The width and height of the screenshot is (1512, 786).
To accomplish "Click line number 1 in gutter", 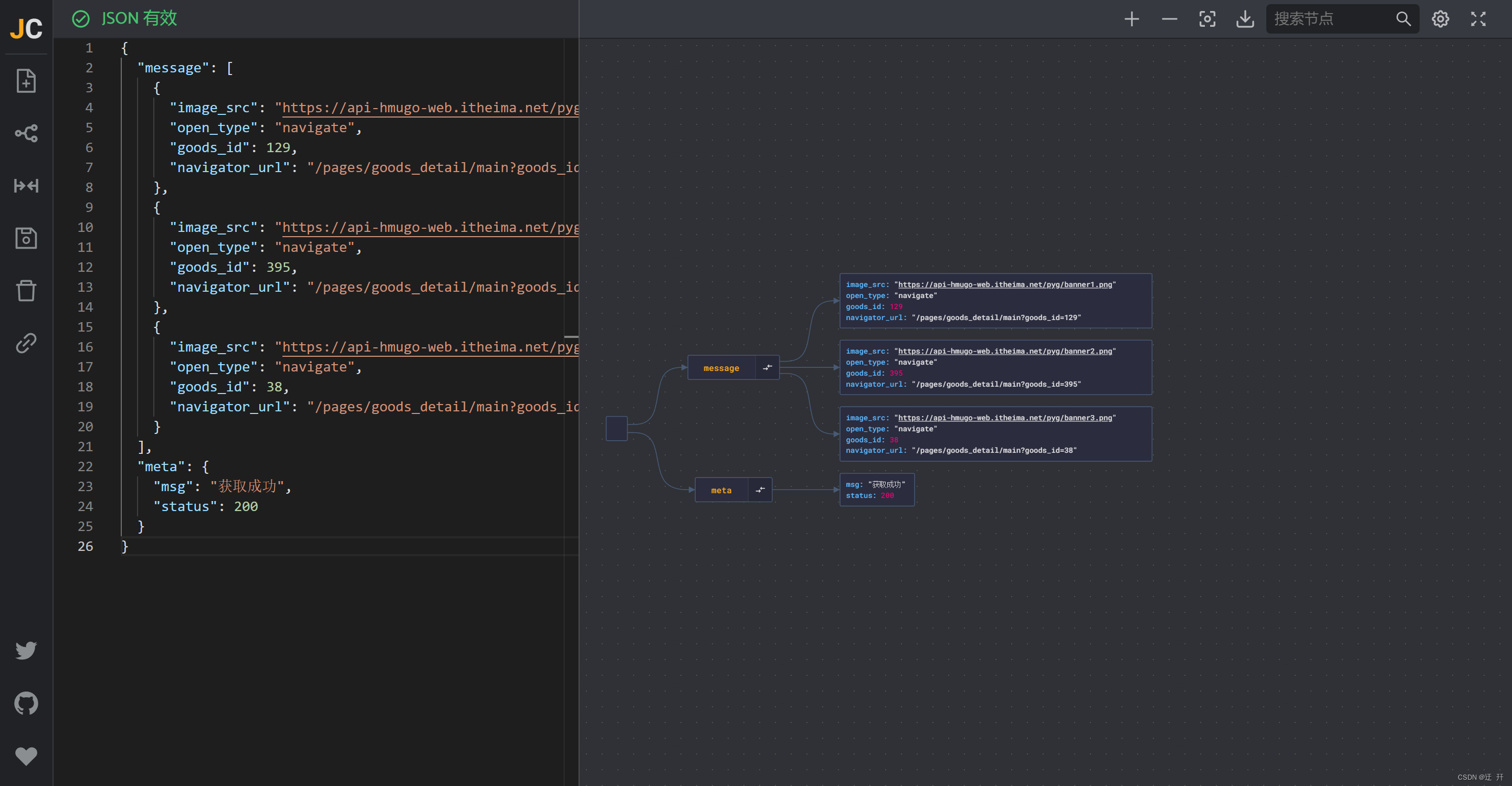I will pos(89,48).
